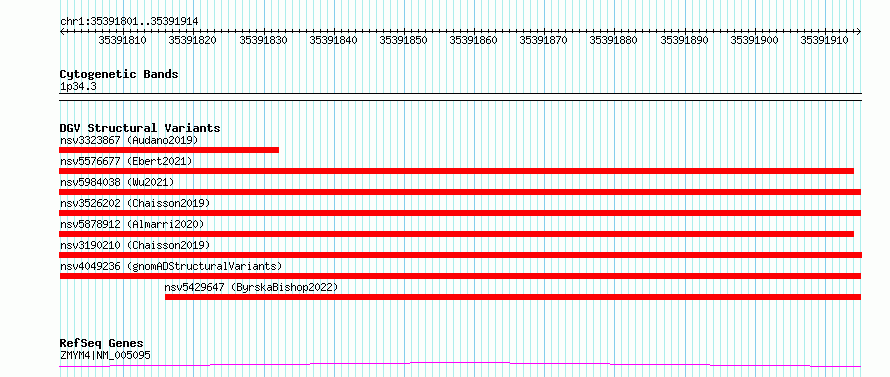This screenshot has height=377, width=890.
Task: Click the red bar under nsv4049236
Action: pos(460,276)
